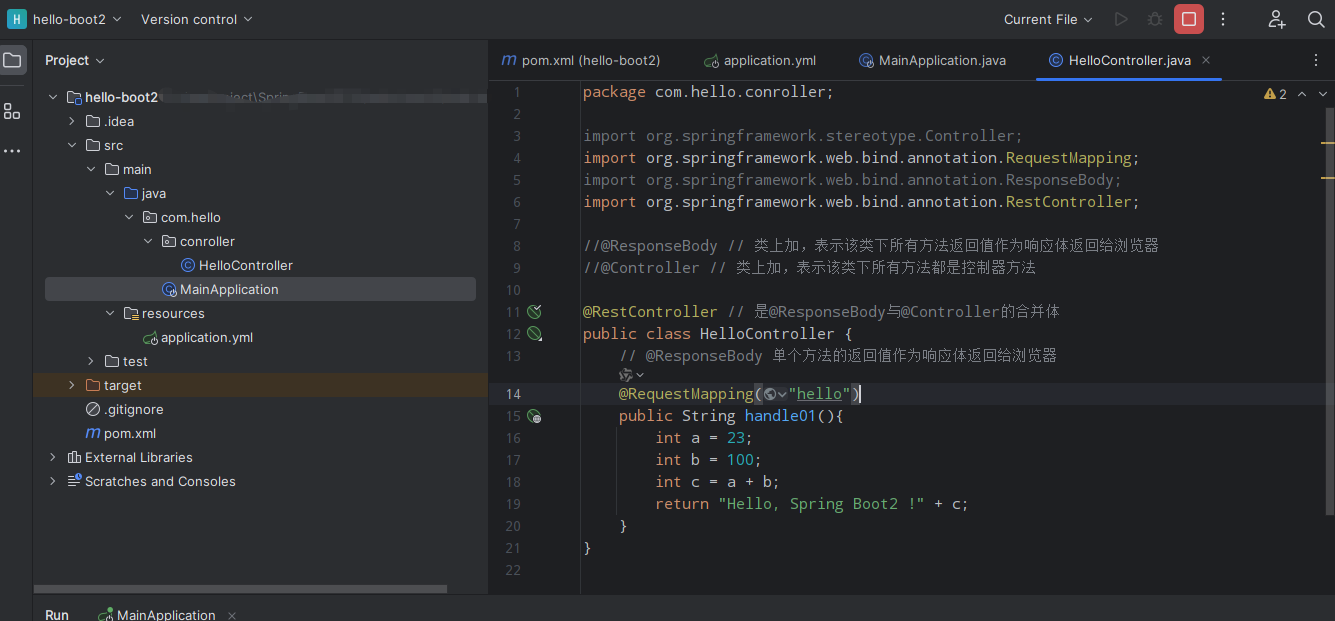Image resolution: width=1335 pixels, height=621 pixels.
Task: Expand External Libraries node
Action: (53, 457)
